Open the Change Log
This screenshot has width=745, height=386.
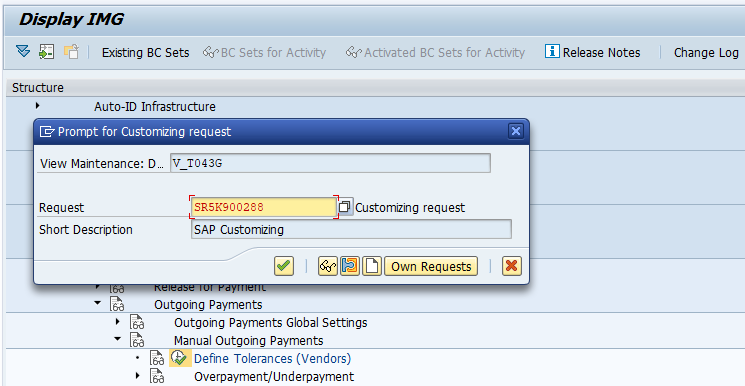(x=706, y=52)
